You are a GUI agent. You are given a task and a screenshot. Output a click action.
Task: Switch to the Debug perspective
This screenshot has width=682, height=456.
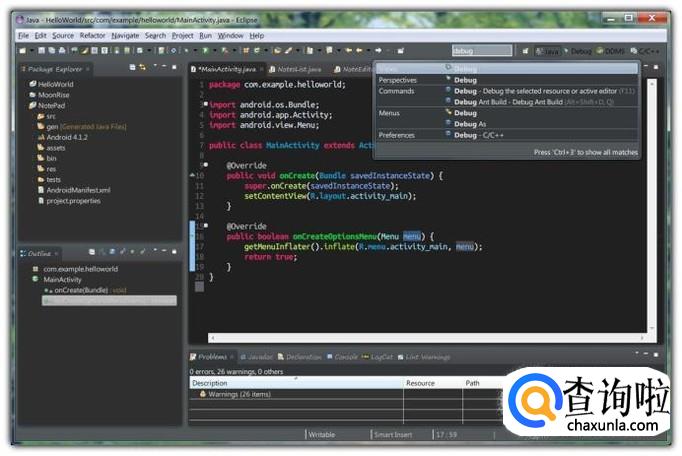click(580, 51)
